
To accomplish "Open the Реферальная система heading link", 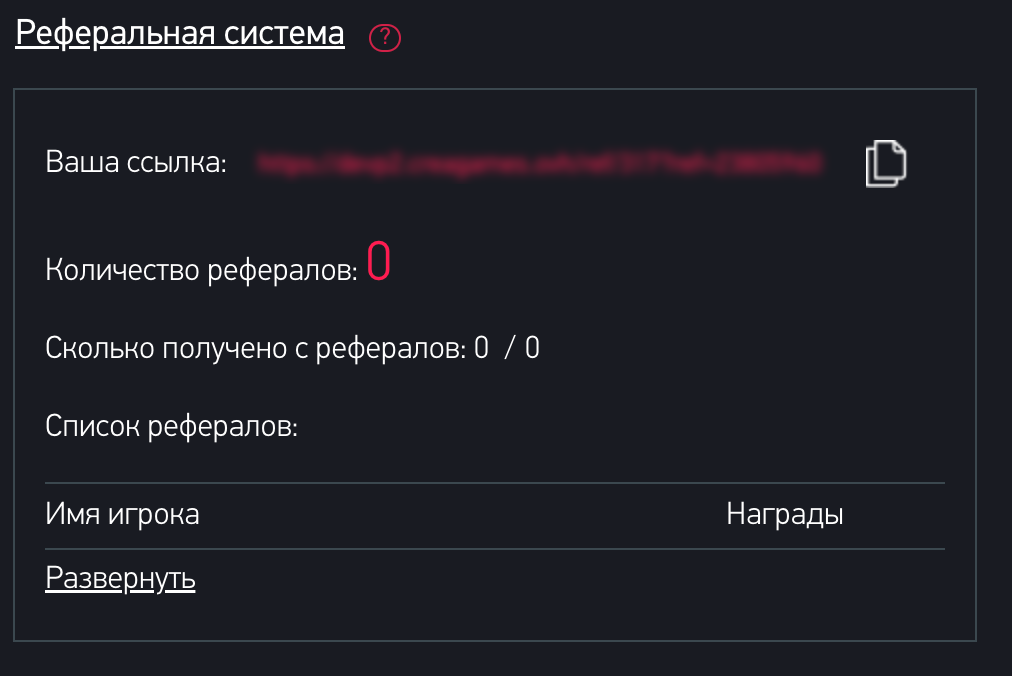I will [x=180, y=33].
